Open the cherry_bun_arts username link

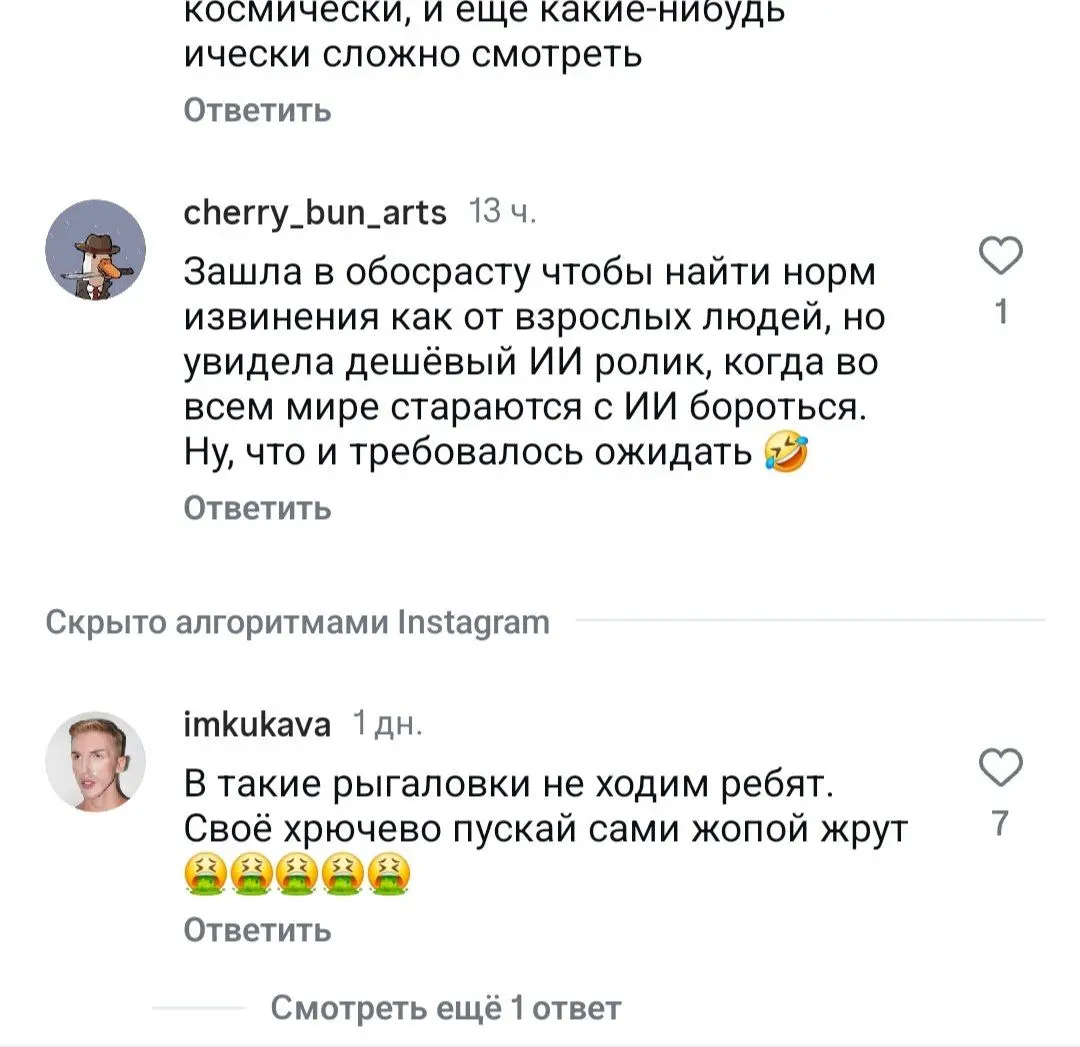pyautogui.click(x=314, y=212)
